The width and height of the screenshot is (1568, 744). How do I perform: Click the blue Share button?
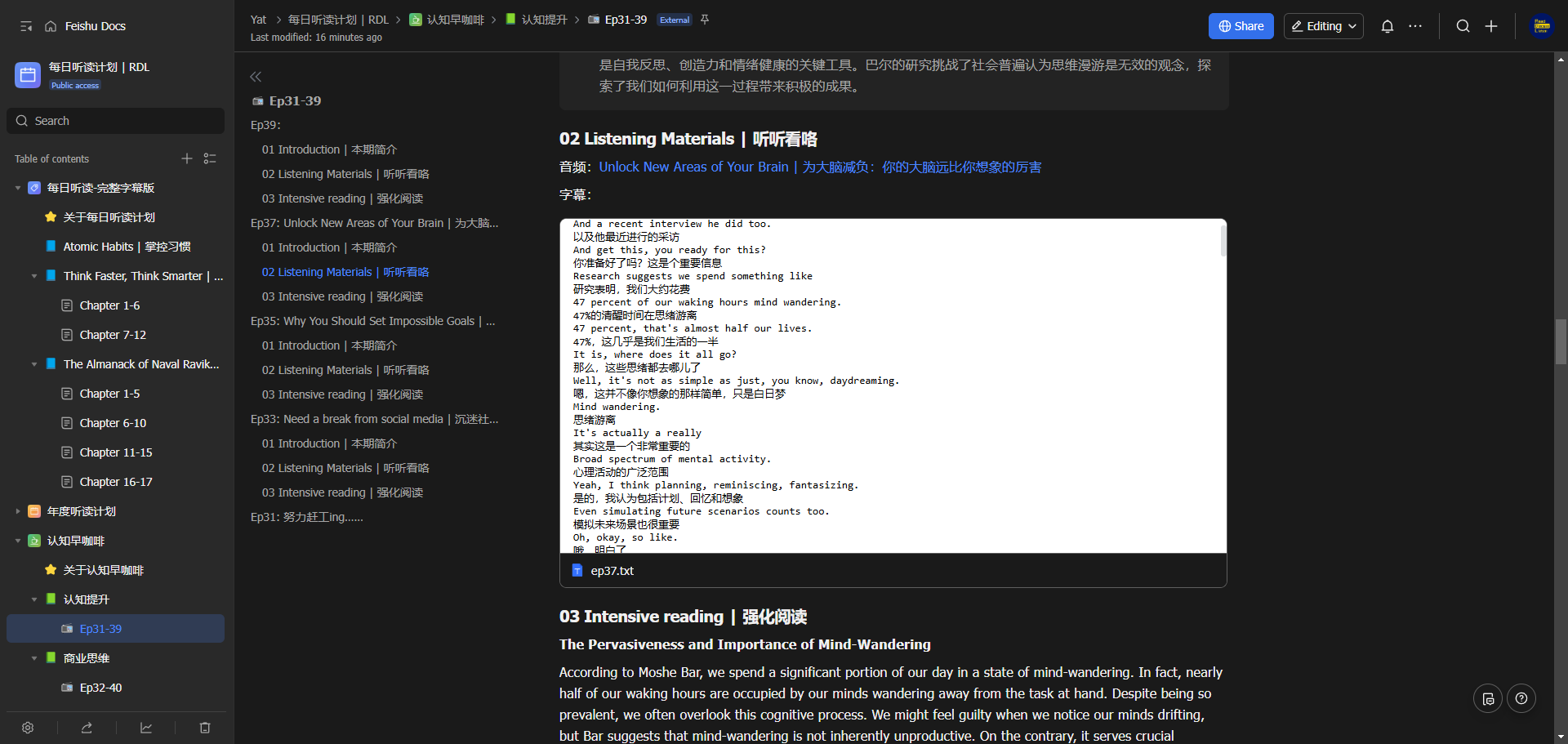[1241, 26]
